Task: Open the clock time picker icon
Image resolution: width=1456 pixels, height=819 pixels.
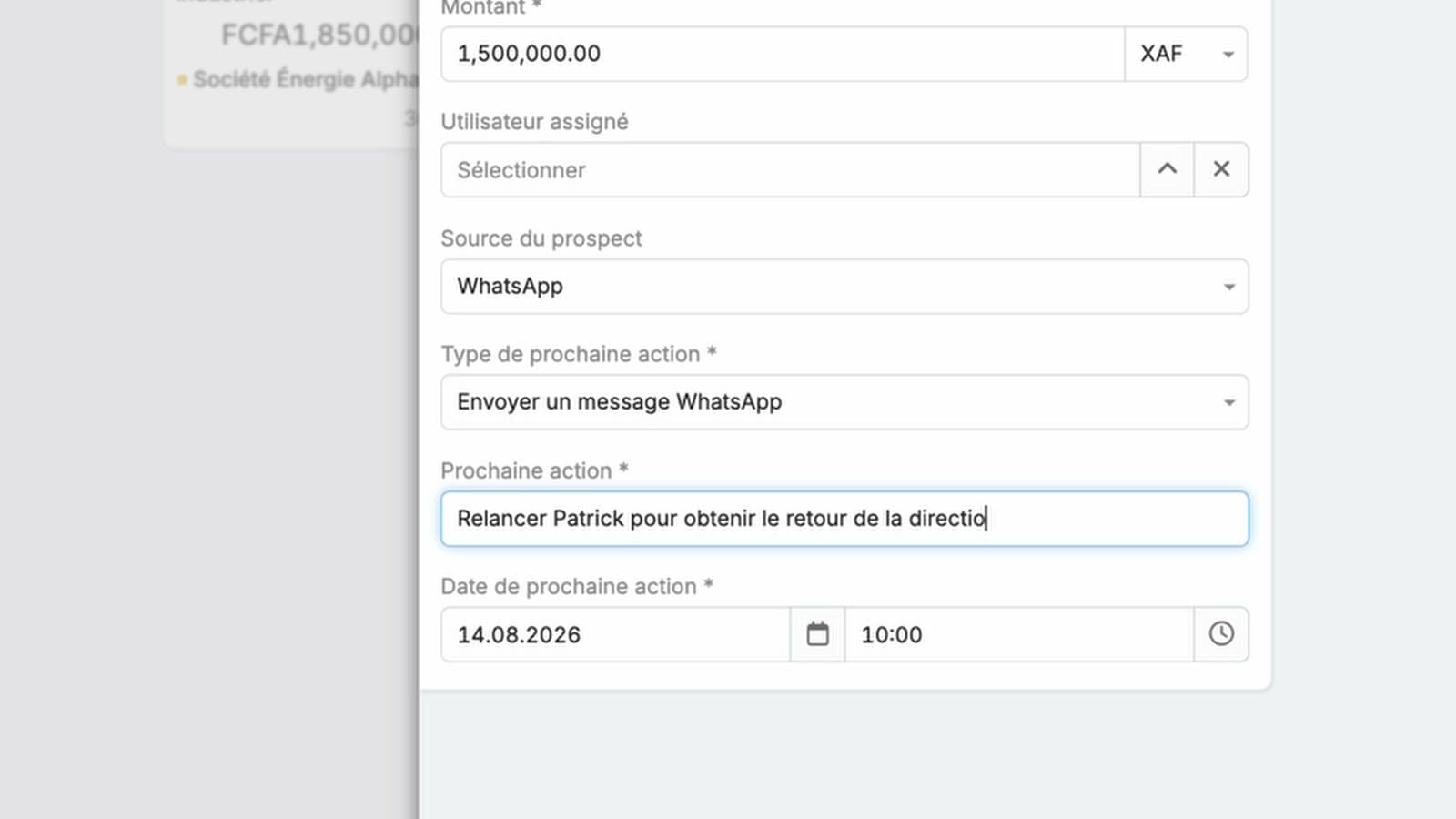Action: (x=1221, y=634)
